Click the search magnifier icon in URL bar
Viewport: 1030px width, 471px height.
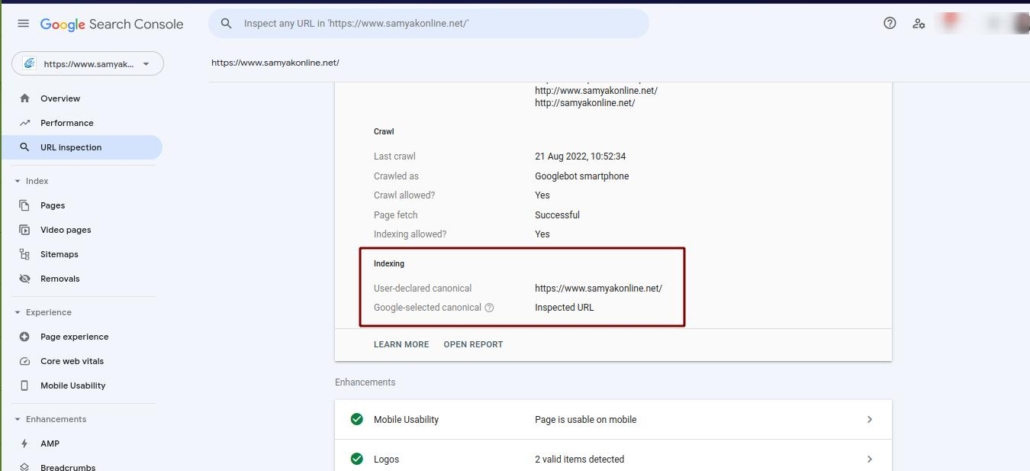click(226, 24)
